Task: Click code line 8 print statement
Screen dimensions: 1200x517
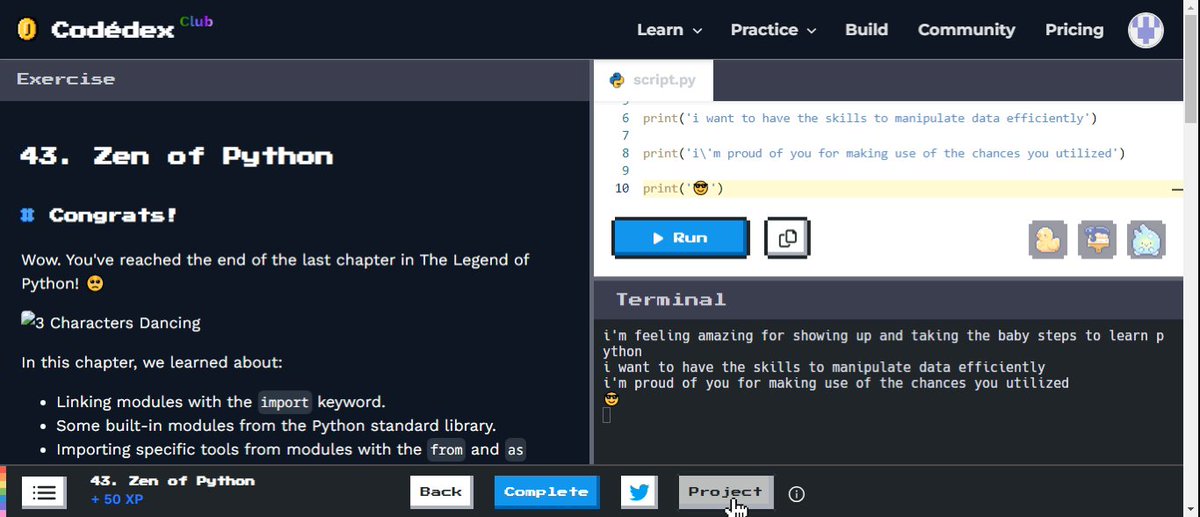Action: (x=884, y=153)
